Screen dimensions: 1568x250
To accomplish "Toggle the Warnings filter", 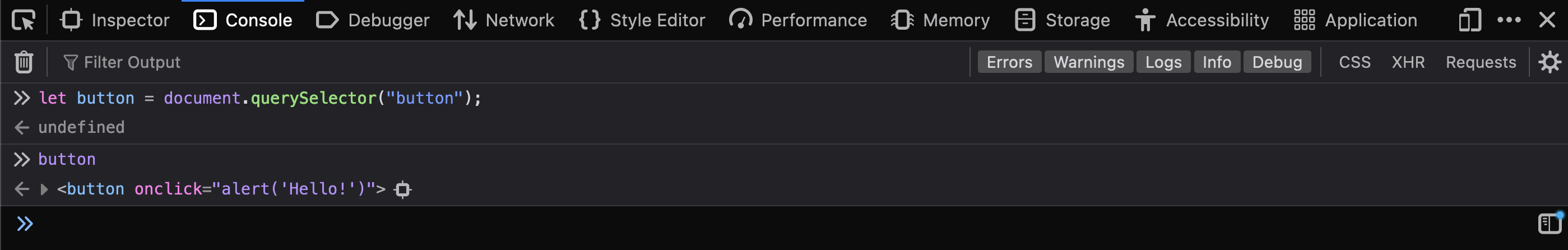I will coord(1089,62).
